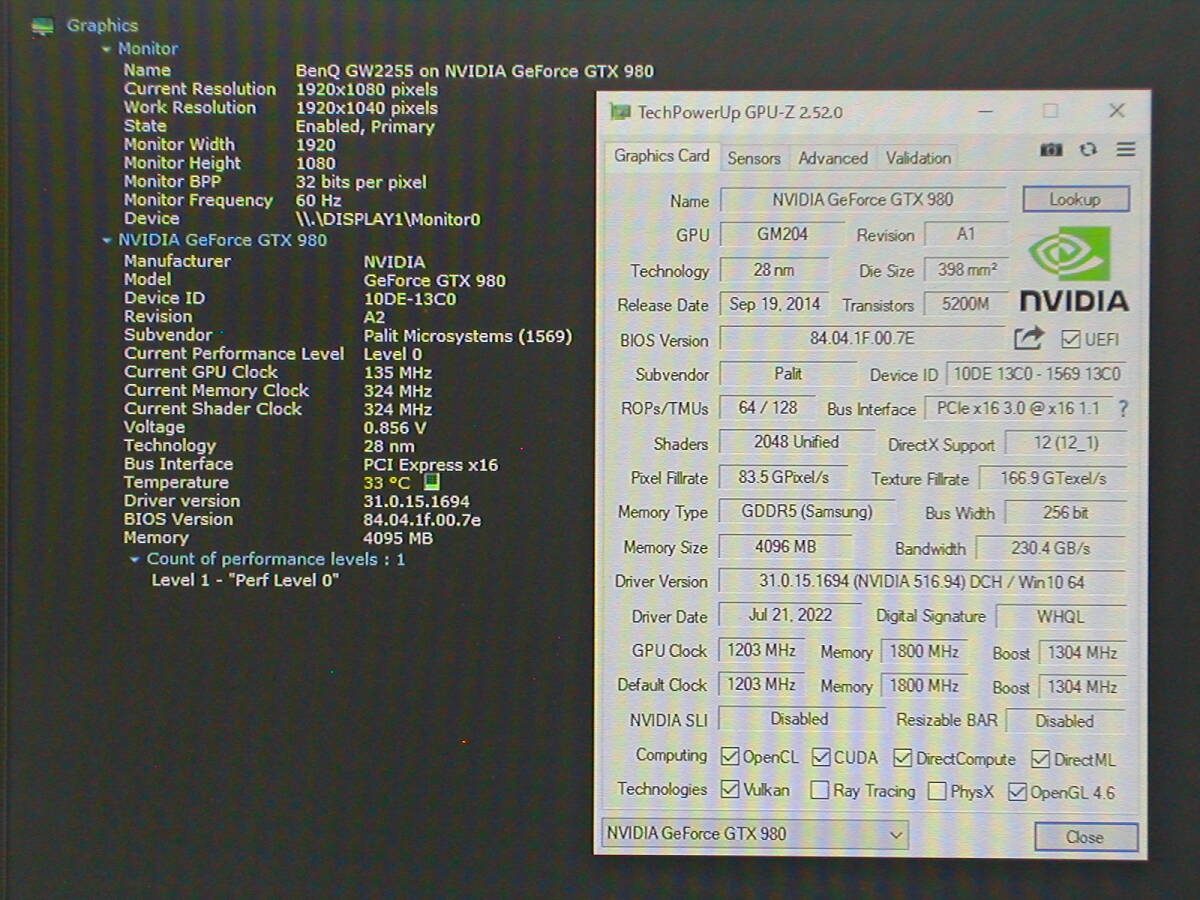Click the BIOS share/export arrow icon
Image resolution: width=1200 pixels, height=900 pixels.
1028,338
